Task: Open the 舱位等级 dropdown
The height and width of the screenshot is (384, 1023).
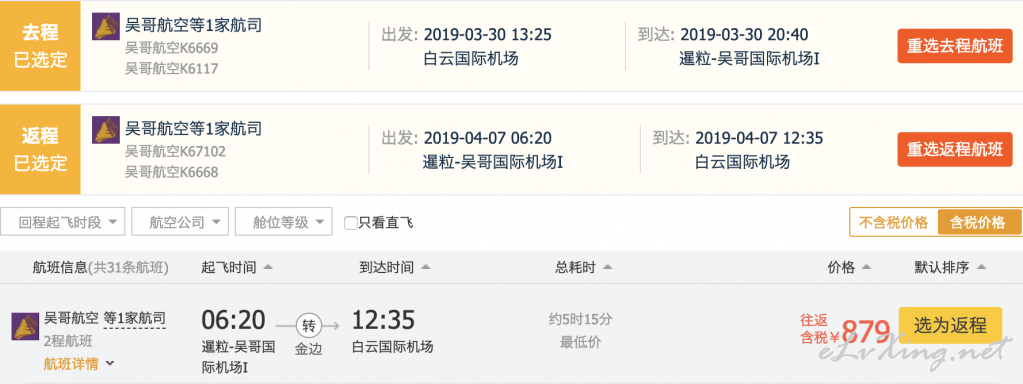Action: click(284, 222)
